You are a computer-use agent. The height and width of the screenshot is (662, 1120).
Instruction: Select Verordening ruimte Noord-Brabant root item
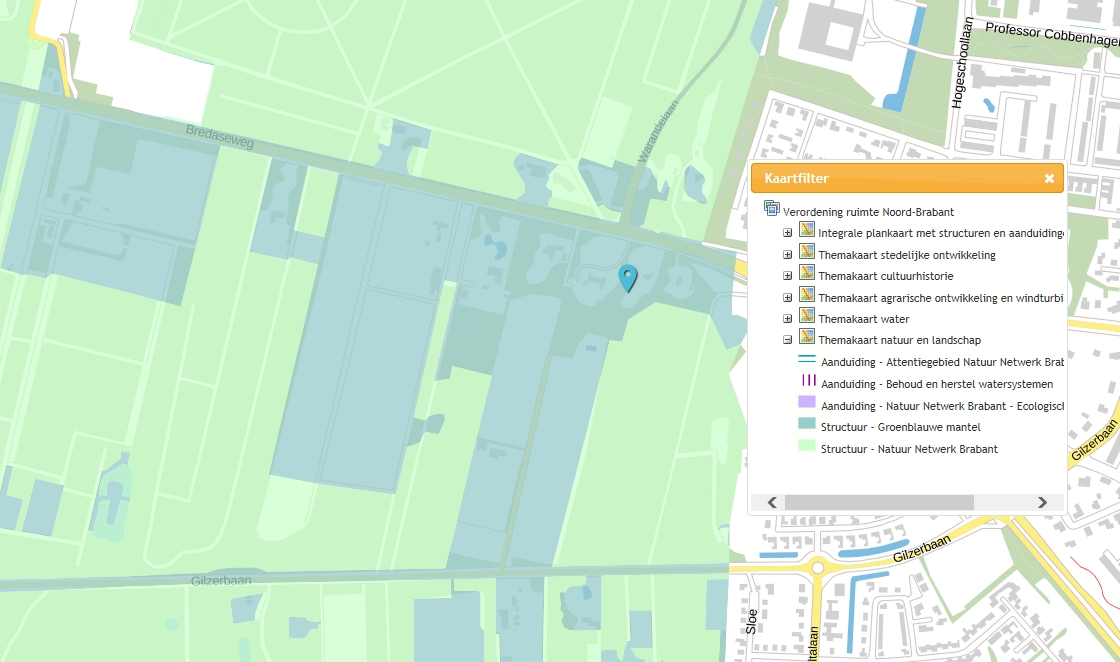(x=869, y=212)
